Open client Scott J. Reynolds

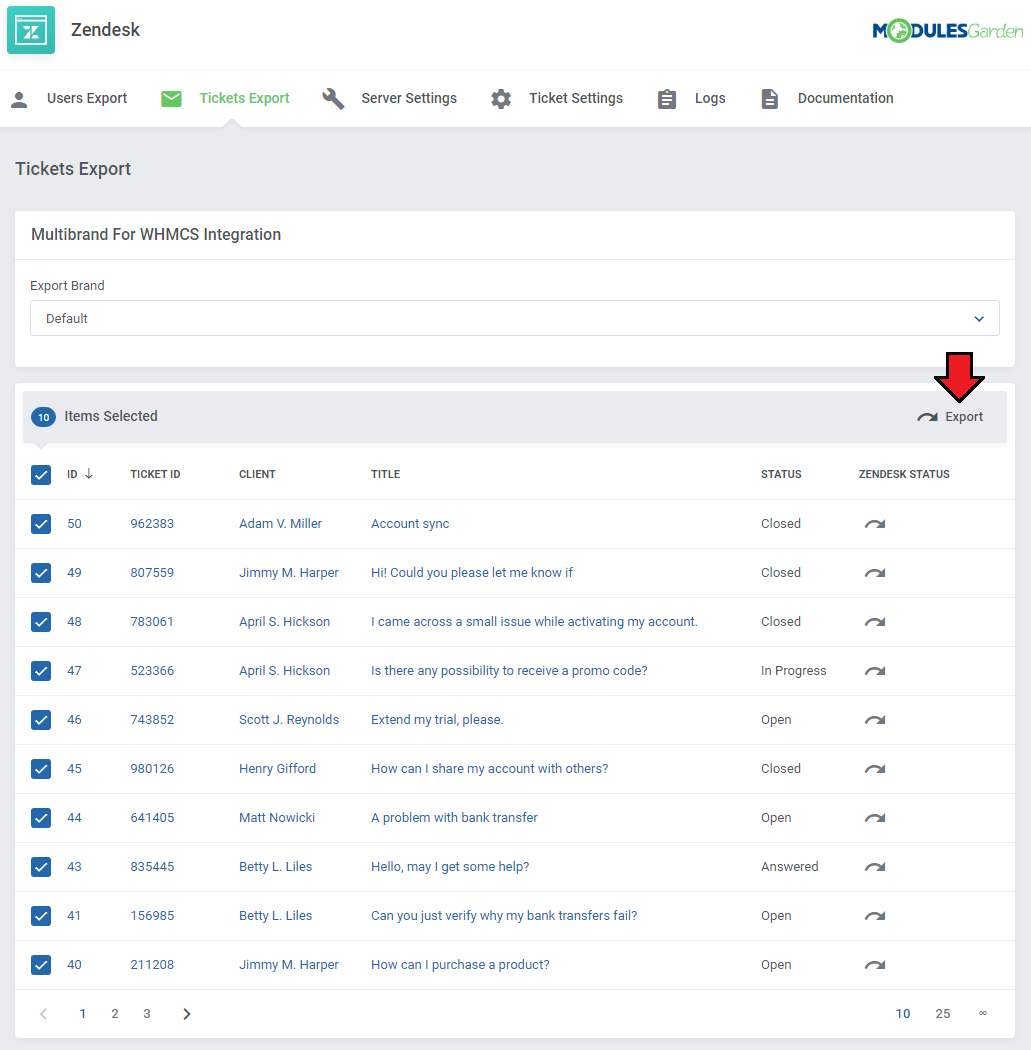(289, 720)
